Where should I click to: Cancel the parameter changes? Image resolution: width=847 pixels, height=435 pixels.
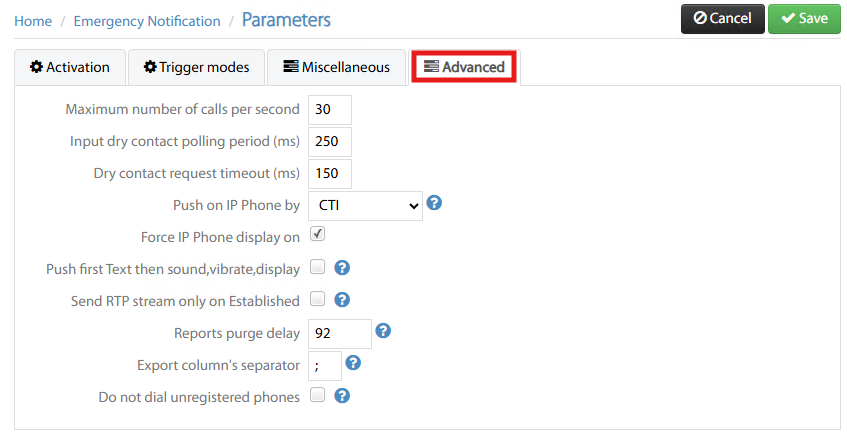click(722, 19)
